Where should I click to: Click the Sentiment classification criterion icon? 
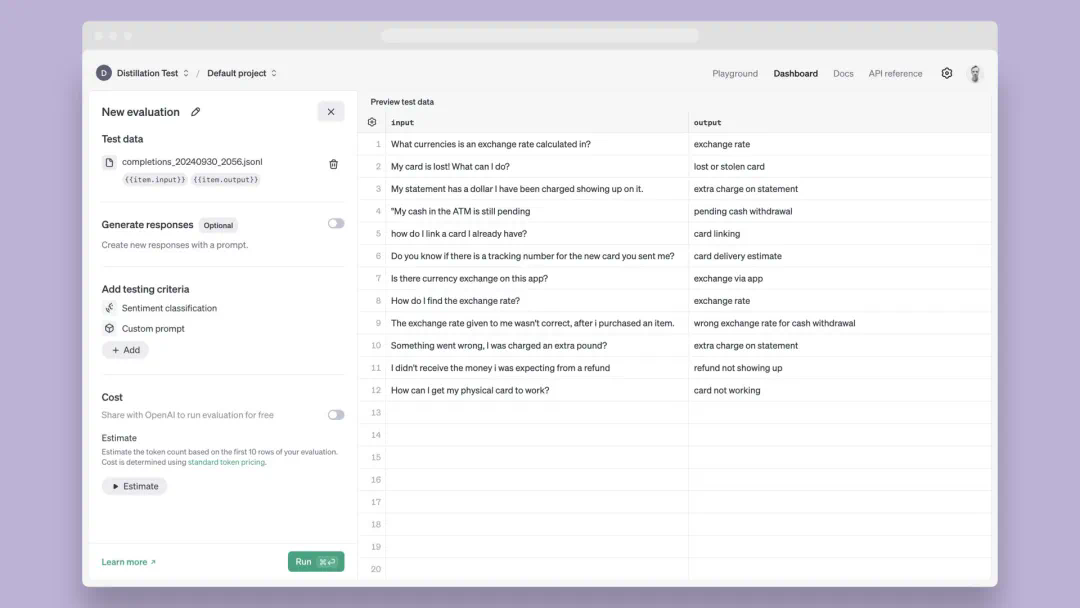point(109,308)
